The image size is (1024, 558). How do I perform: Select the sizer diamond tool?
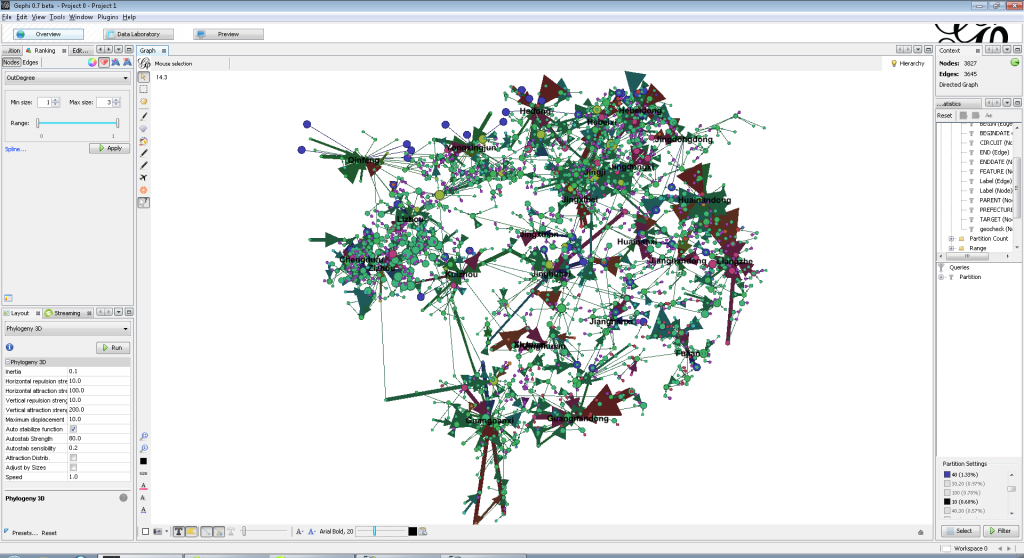click(144, 129)
